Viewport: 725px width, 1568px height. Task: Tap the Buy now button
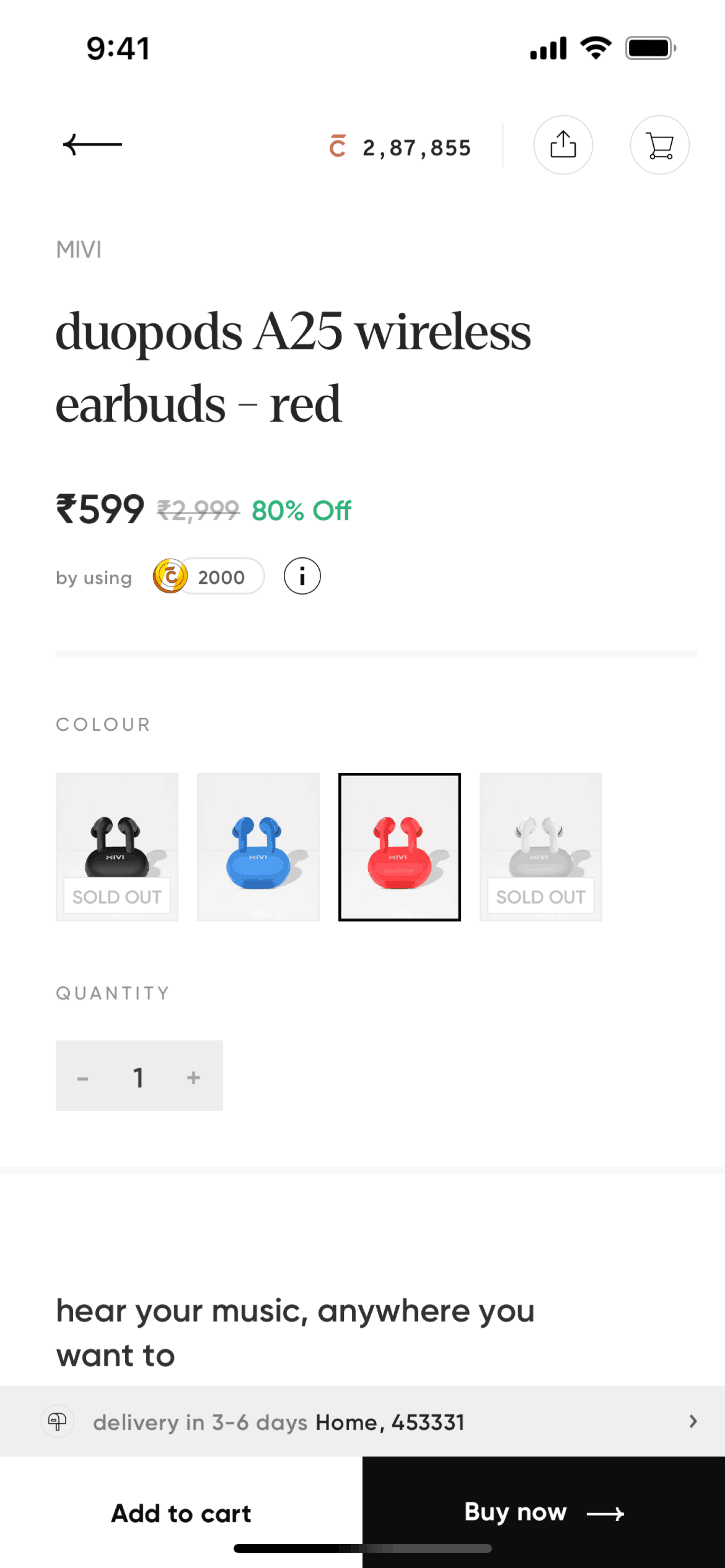coord(543,1513)
